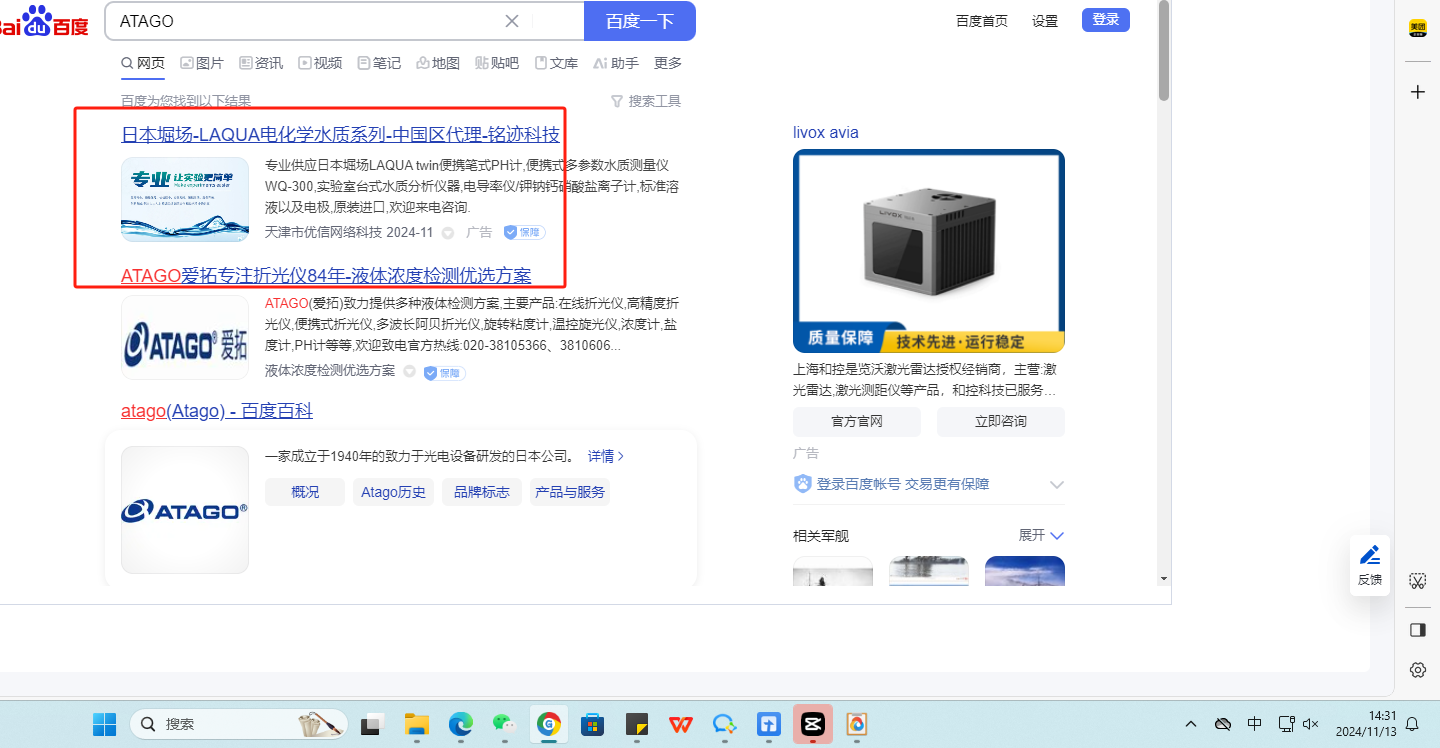The width and height of the screenshot is (1440, 748).
Task: Show hidden system tray icons
Action: [1190, 724]
